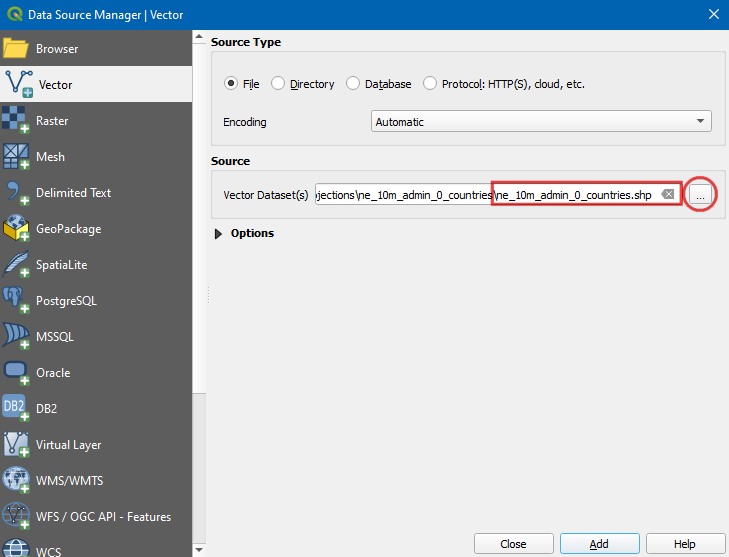Viewport: 729px width, 557px height.
Task: Choose the Directory radio button
Action: tap(278, 84)
